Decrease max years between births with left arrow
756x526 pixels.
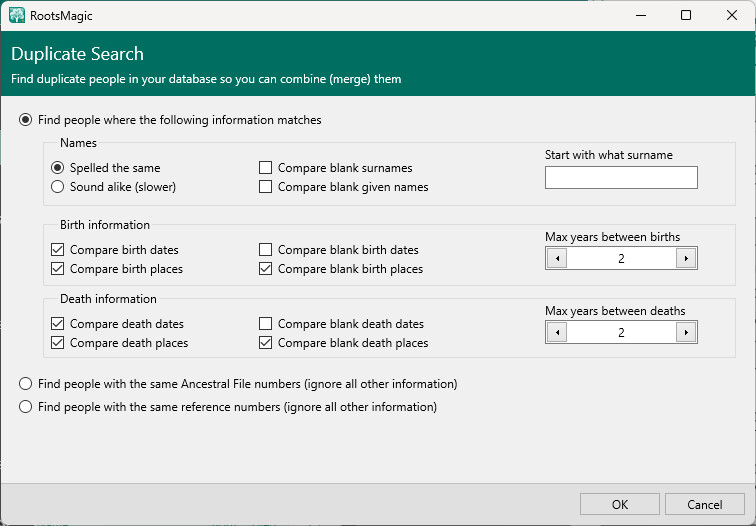pos(557,258)
